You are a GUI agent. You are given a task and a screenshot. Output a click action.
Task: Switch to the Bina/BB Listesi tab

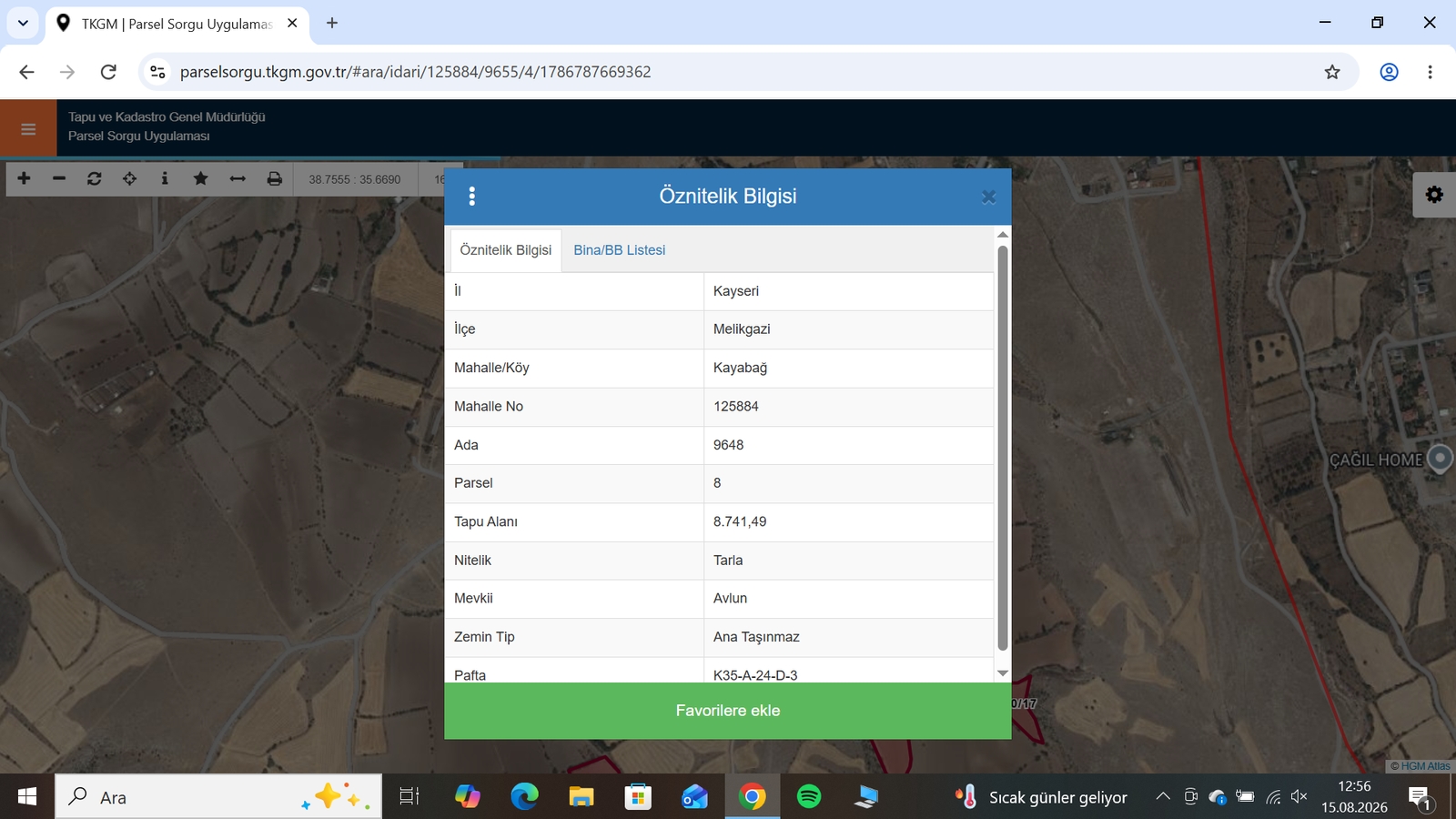(620, 250)
